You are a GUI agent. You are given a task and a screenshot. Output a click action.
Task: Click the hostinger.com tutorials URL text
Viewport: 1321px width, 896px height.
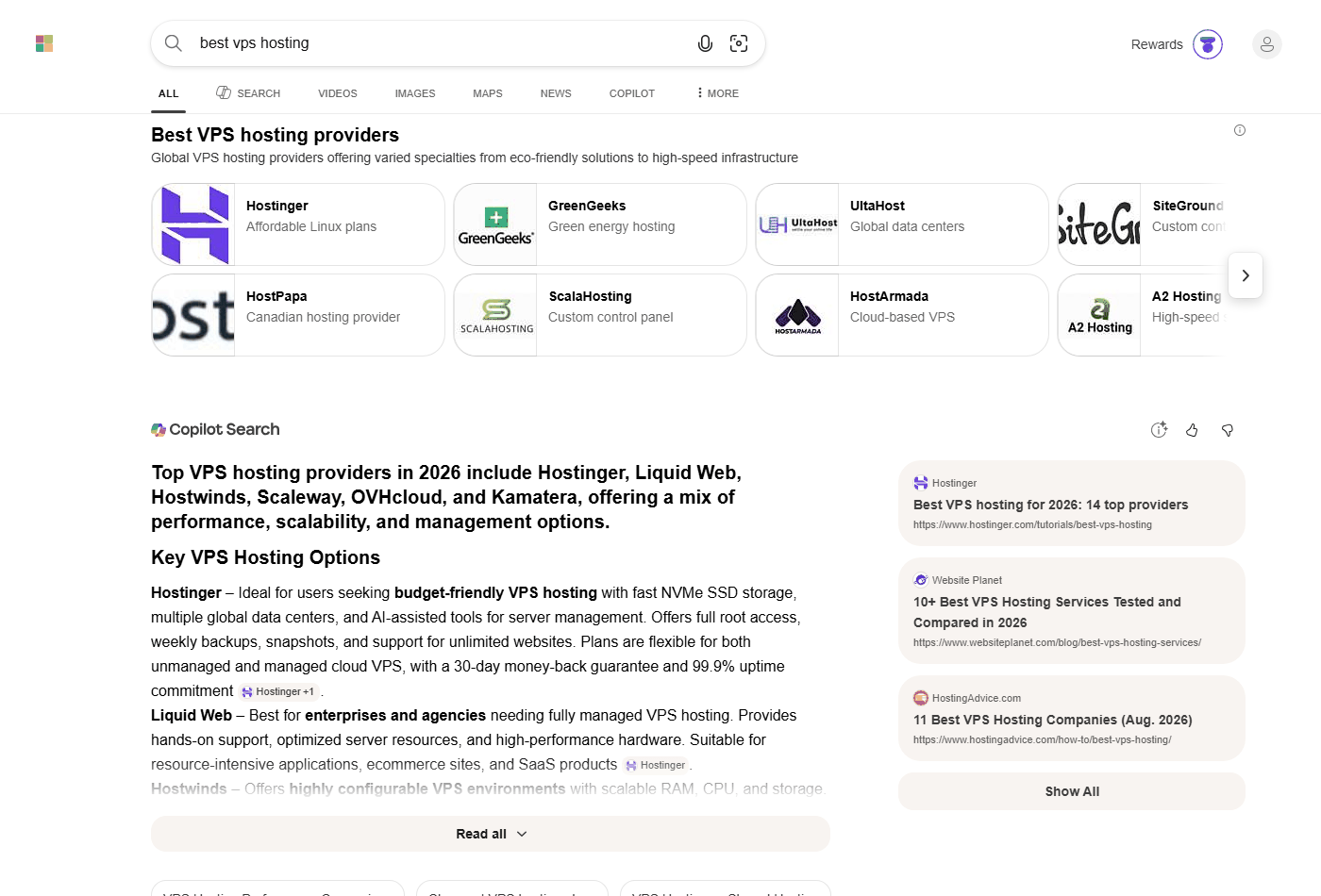coord(1032,524)
